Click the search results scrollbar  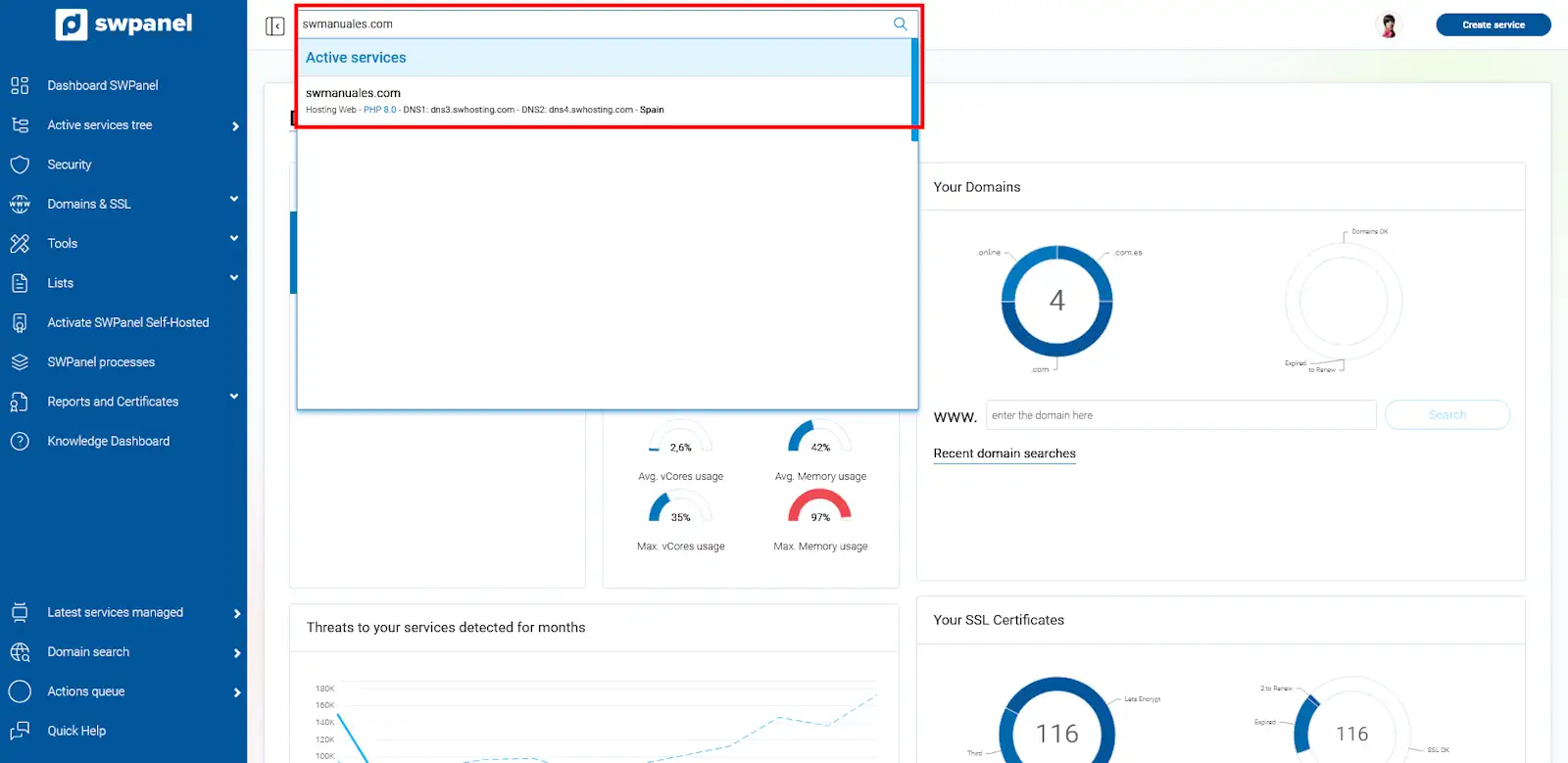914,90
